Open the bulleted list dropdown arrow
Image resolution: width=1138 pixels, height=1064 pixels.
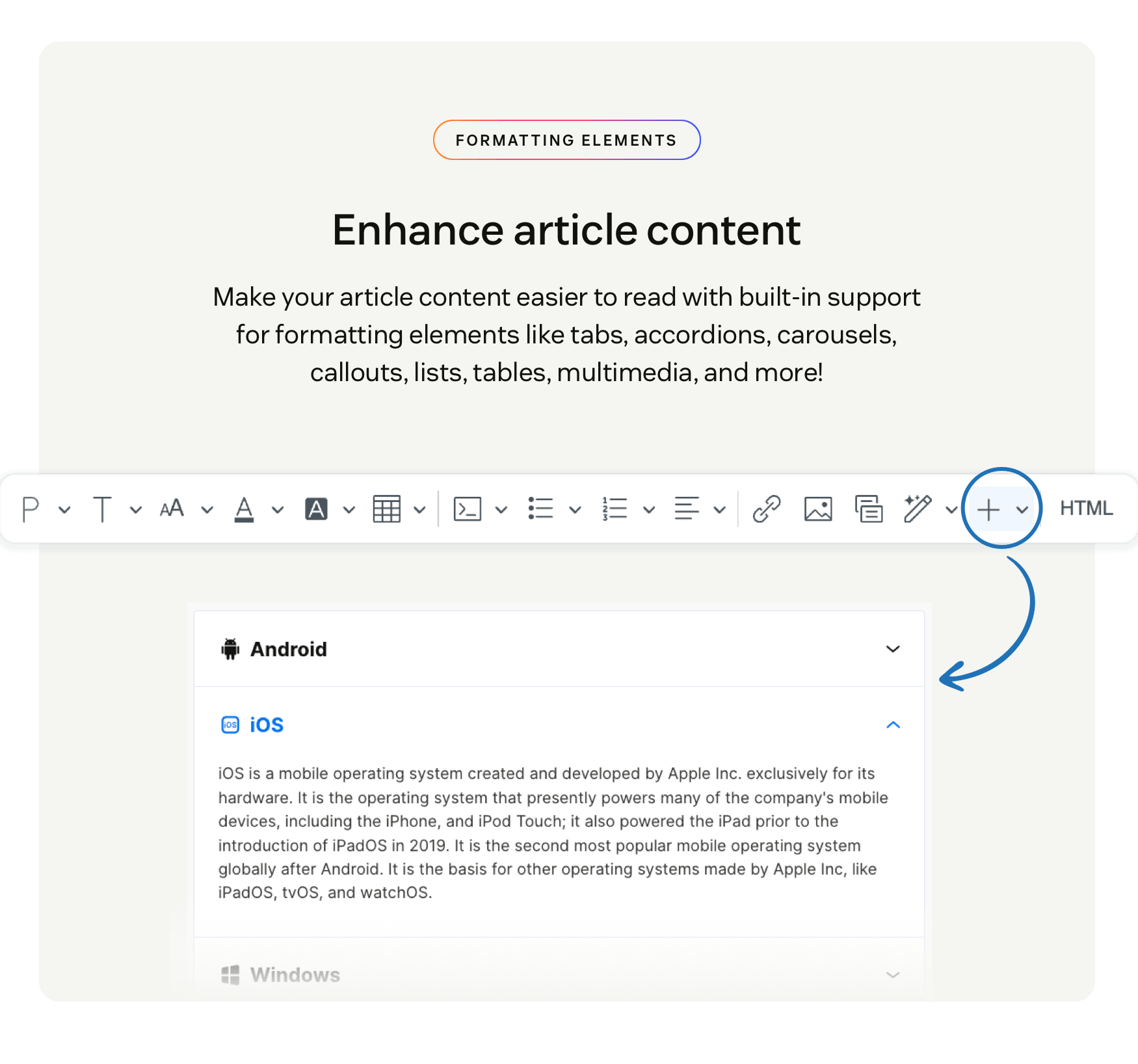(x=575, y=510)
